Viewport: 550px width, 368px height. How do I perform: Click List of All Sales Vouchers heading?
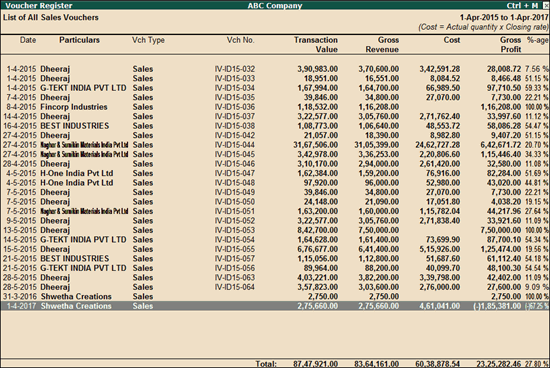[x=51, y=17]
